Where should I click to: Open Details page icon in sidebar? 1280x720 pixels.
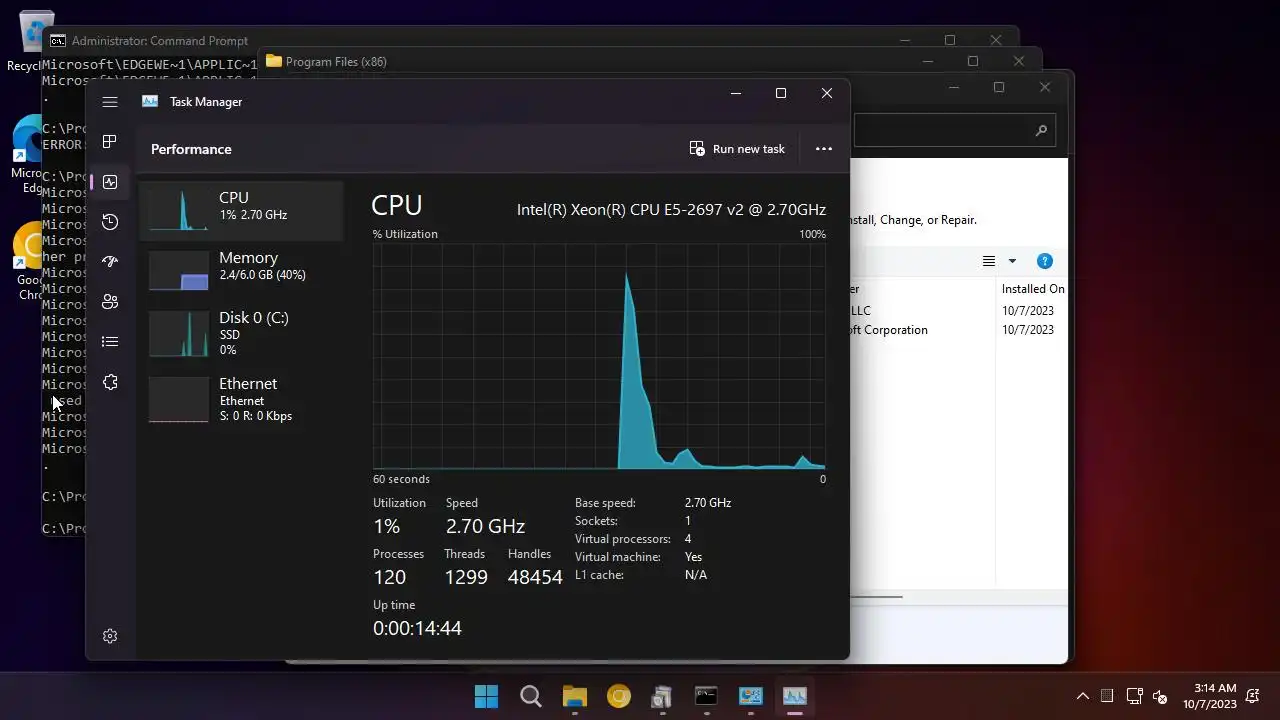click(x=110, y=342)
